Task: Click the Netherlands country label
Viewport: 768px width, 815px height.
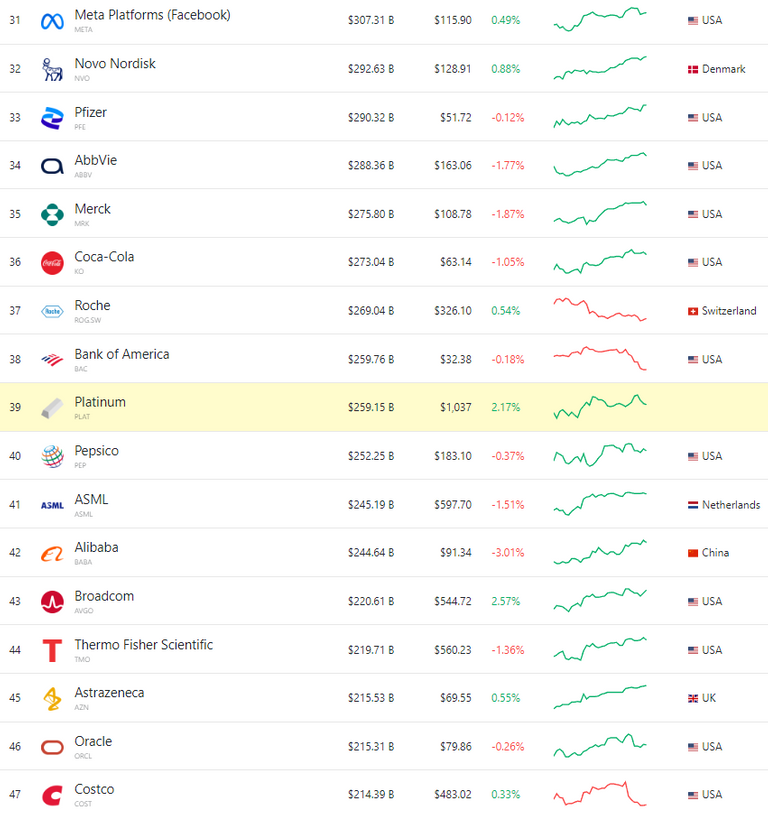Action: point(731,505)
